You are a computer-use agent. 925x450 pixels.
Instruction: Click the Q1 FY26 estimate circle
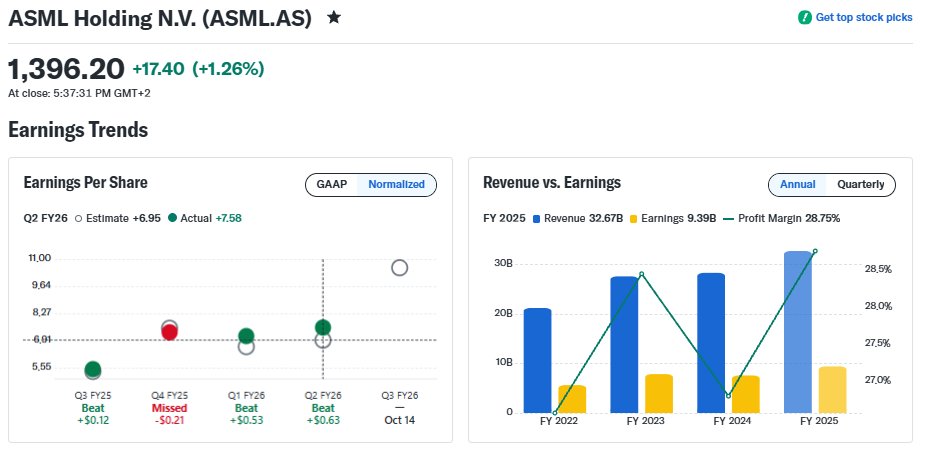click(x=246, y=347)
